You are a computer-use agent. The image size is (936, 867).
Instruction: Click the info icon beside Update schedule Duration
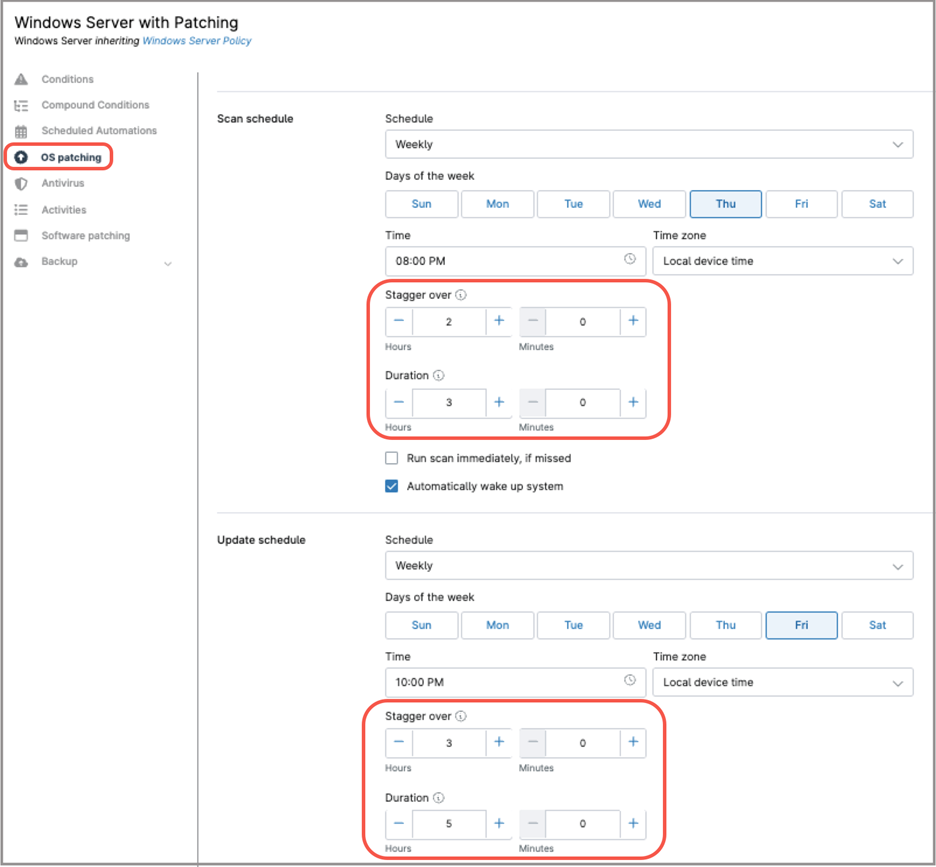(439, 798)
